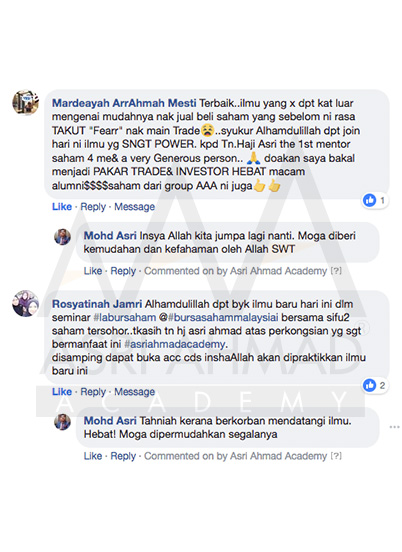
Task: Like Rosyatinah Jamri's comment
Action: tap(62, 391)
